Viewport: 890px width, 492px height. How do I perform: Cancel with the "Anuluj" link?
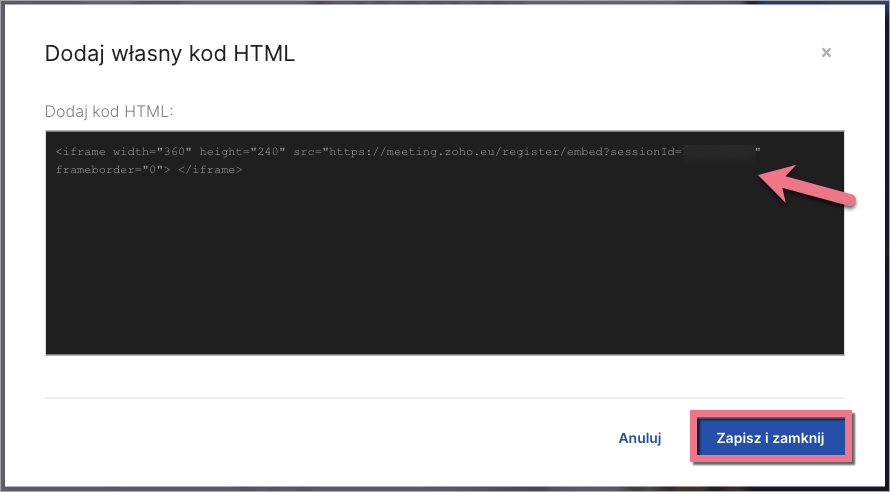point(640,438)
